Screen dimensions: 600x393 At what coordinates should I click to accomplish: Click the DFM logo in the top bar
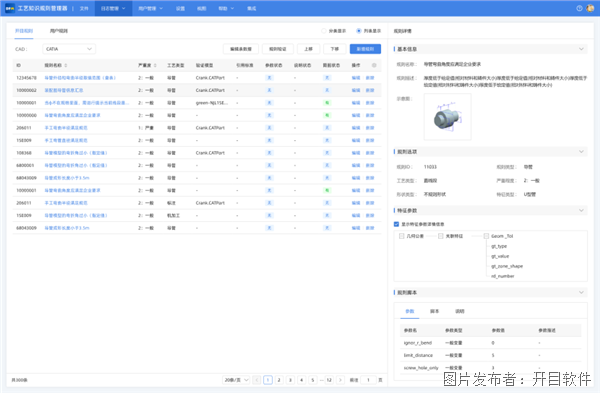pyautogui.click(x=10, y=8)
